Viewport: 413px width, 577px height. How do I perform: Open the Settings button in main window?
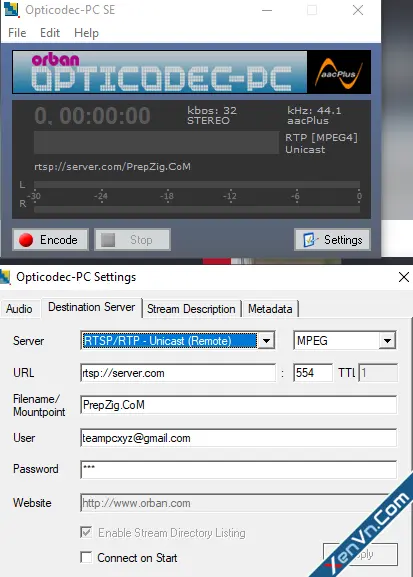click(332, 240)
